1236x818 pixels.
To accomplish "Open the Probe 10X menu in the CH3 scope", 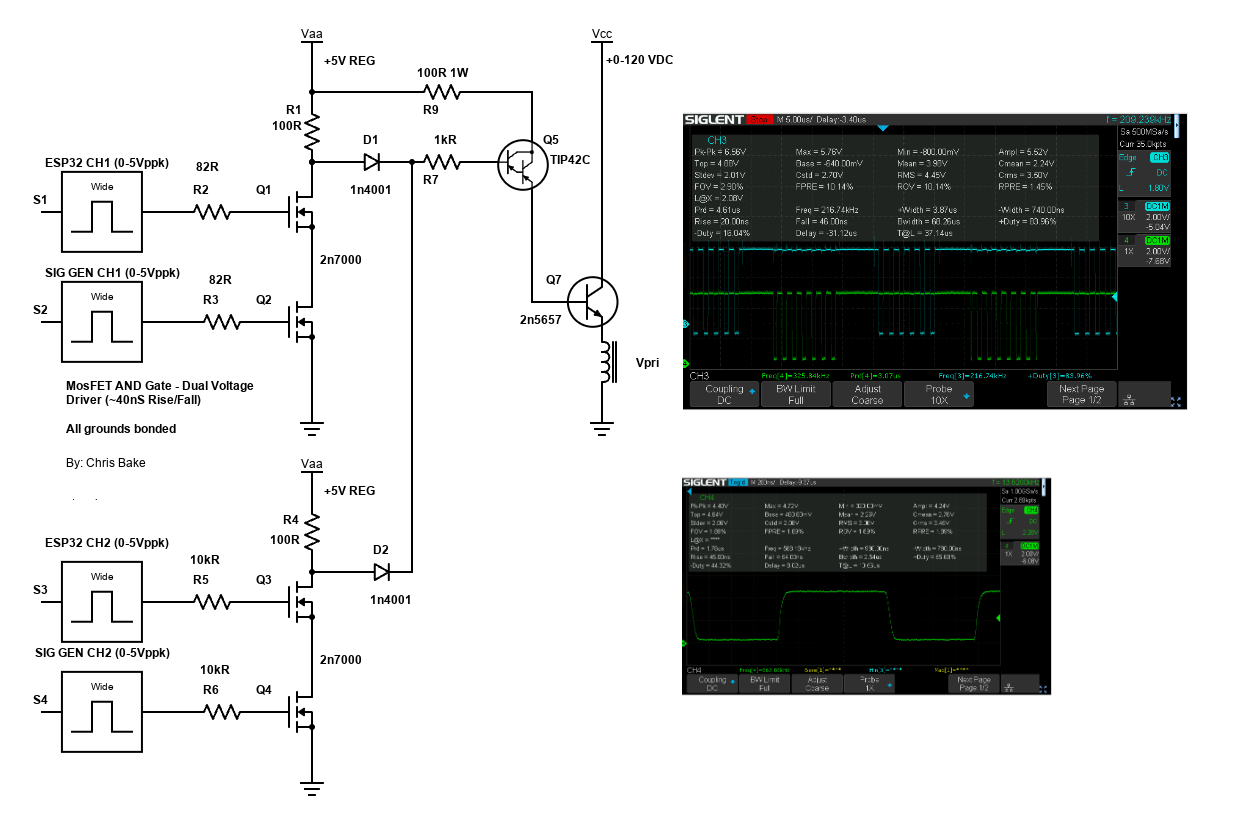I will [x=939, y=394].
